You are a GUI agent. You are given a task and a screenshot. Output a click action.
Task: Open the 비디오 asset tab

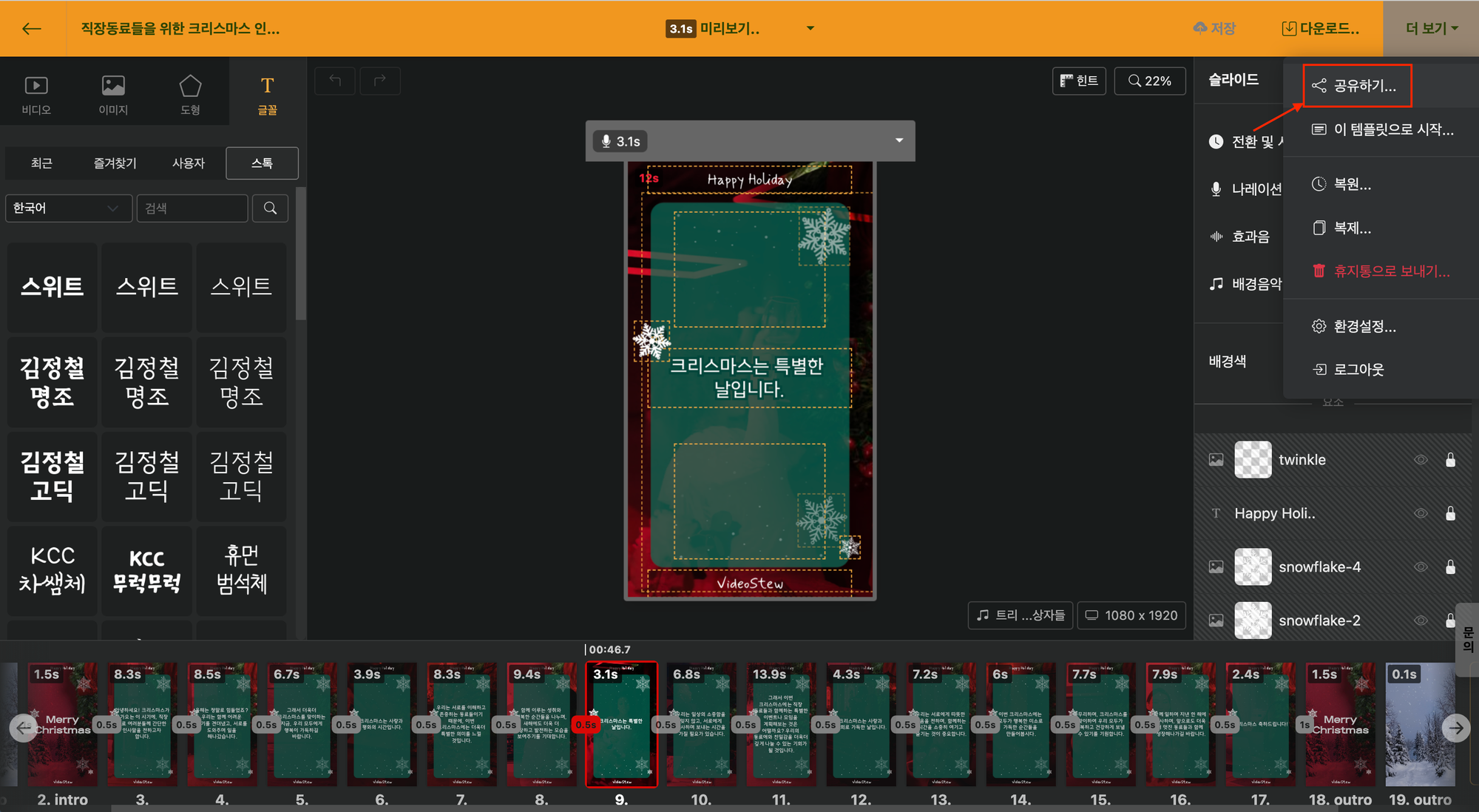pos(36,95)
